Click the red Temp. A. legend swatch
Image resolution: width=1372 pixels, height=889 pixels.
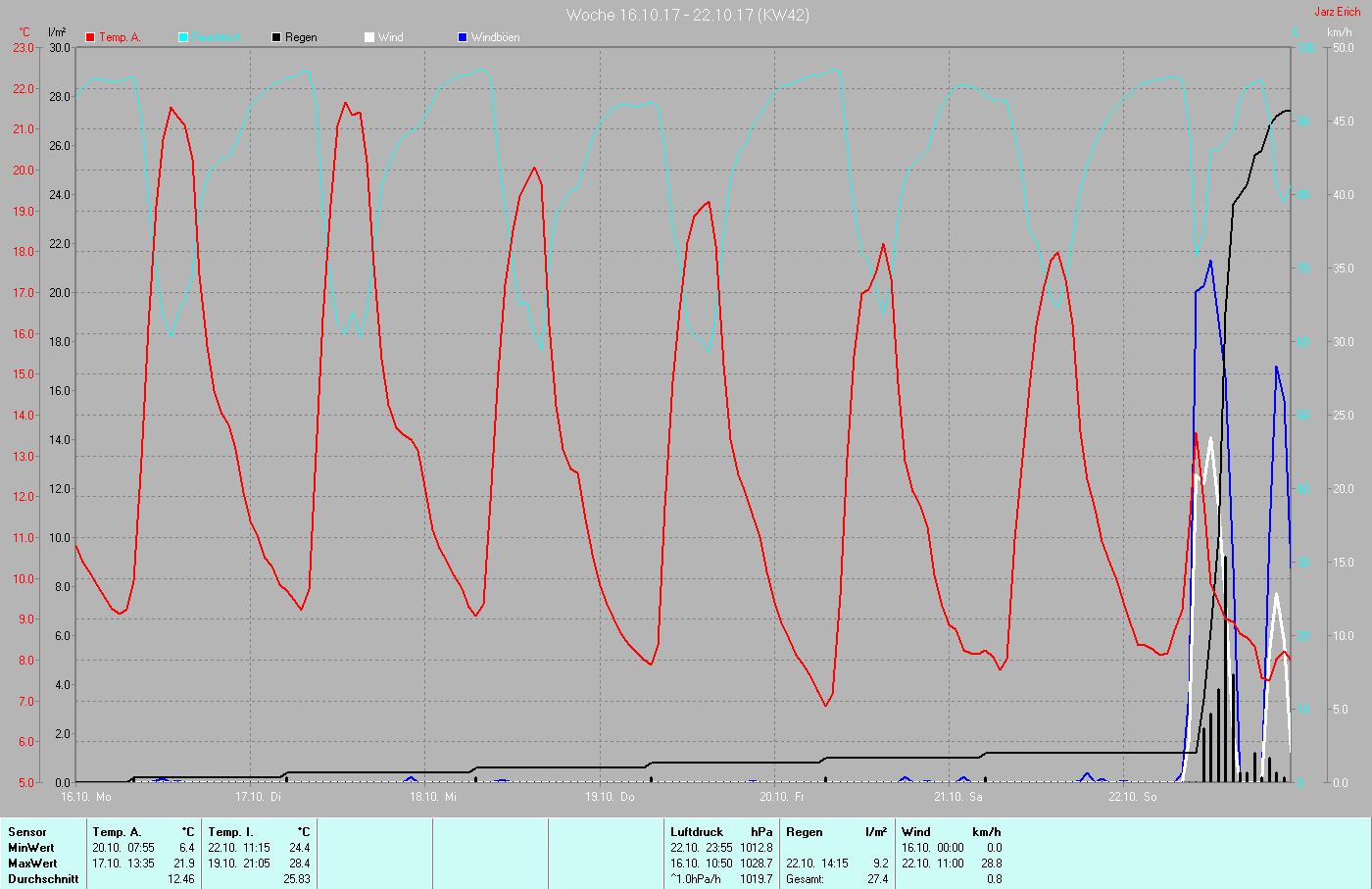point(90,37)
